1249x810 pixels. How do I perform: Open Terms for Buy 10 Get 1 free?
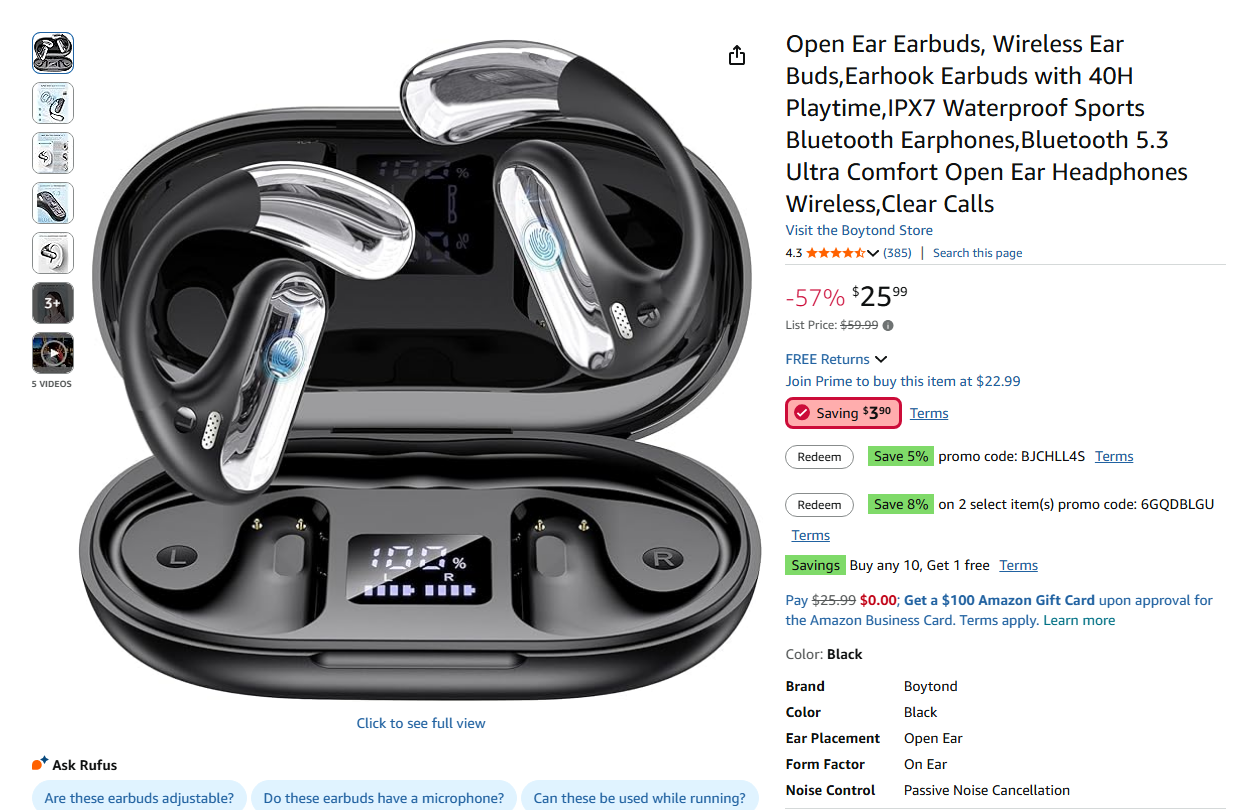pyautogui.click(x=1018, y=565)
